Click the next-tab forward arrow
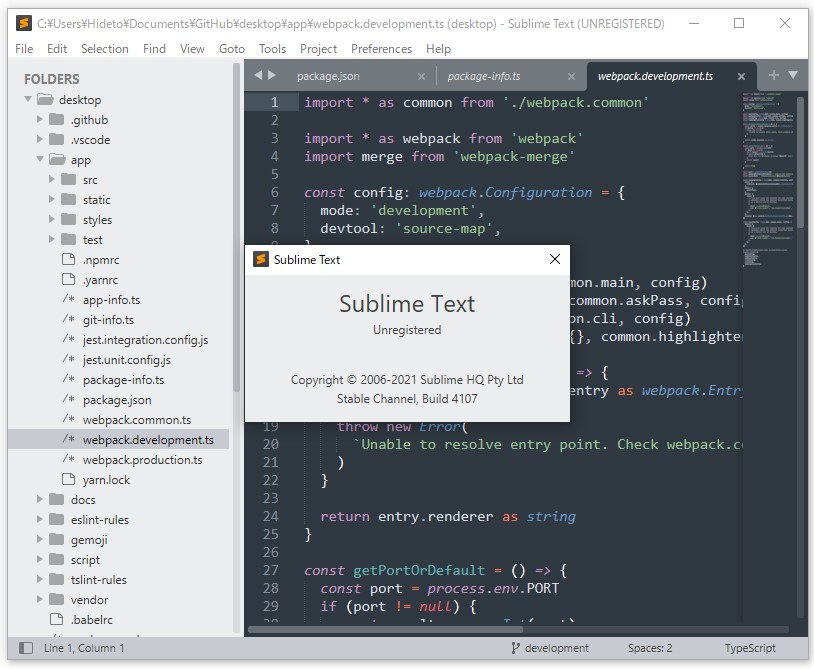Viewport: 814px width, 669px height. (271, 74)
